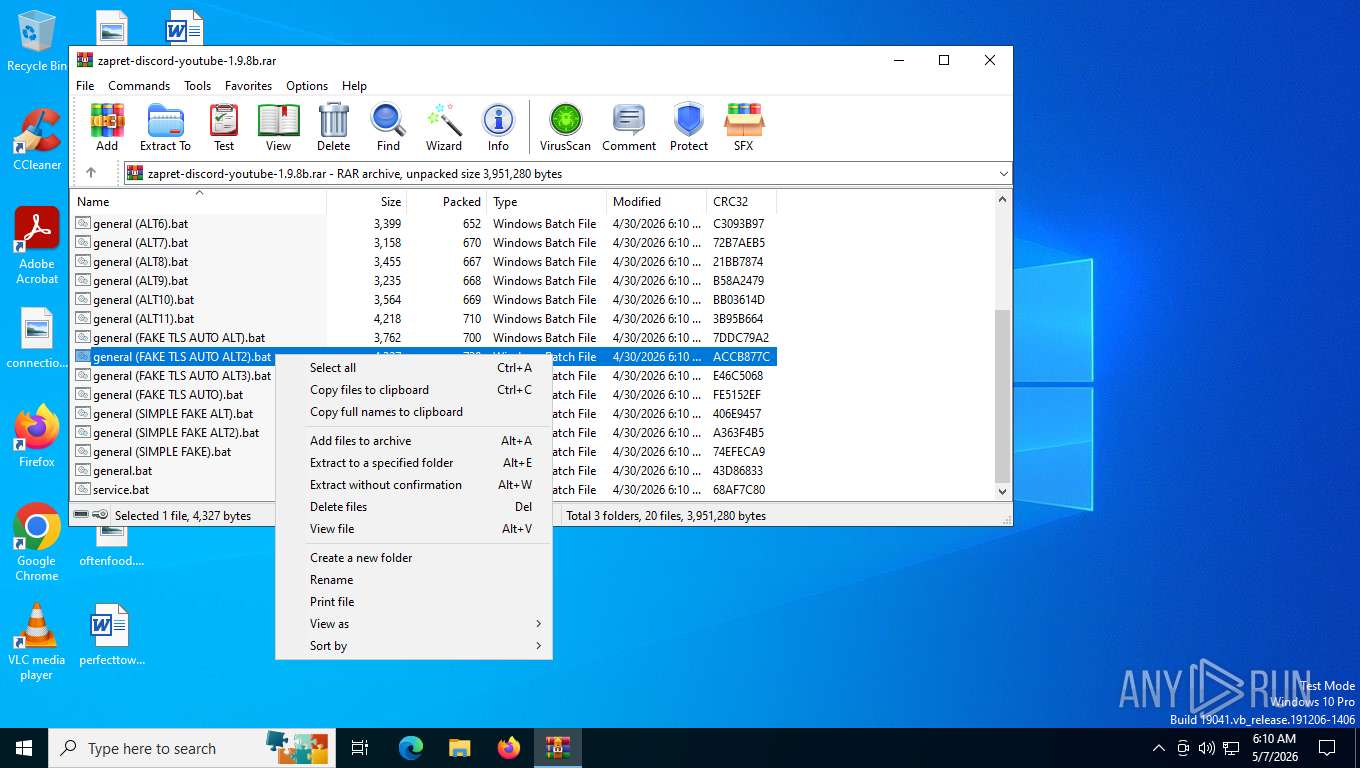Choose Add files to archive
This screenshot has height=768, width=1360.
414,441
